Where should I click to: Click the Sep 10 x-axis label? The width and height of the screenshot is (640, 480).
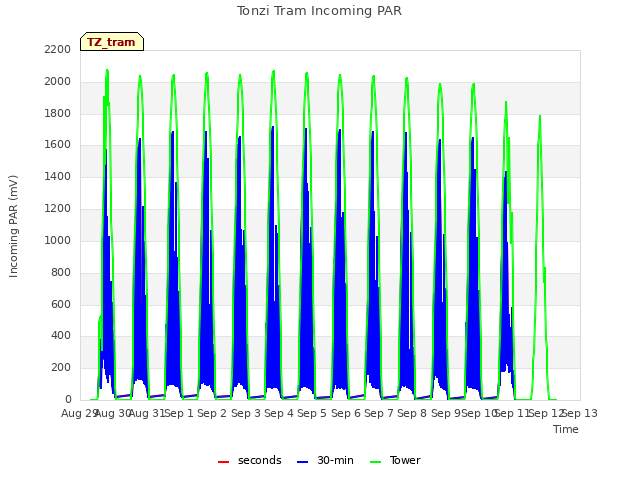[x=479, y=414]
